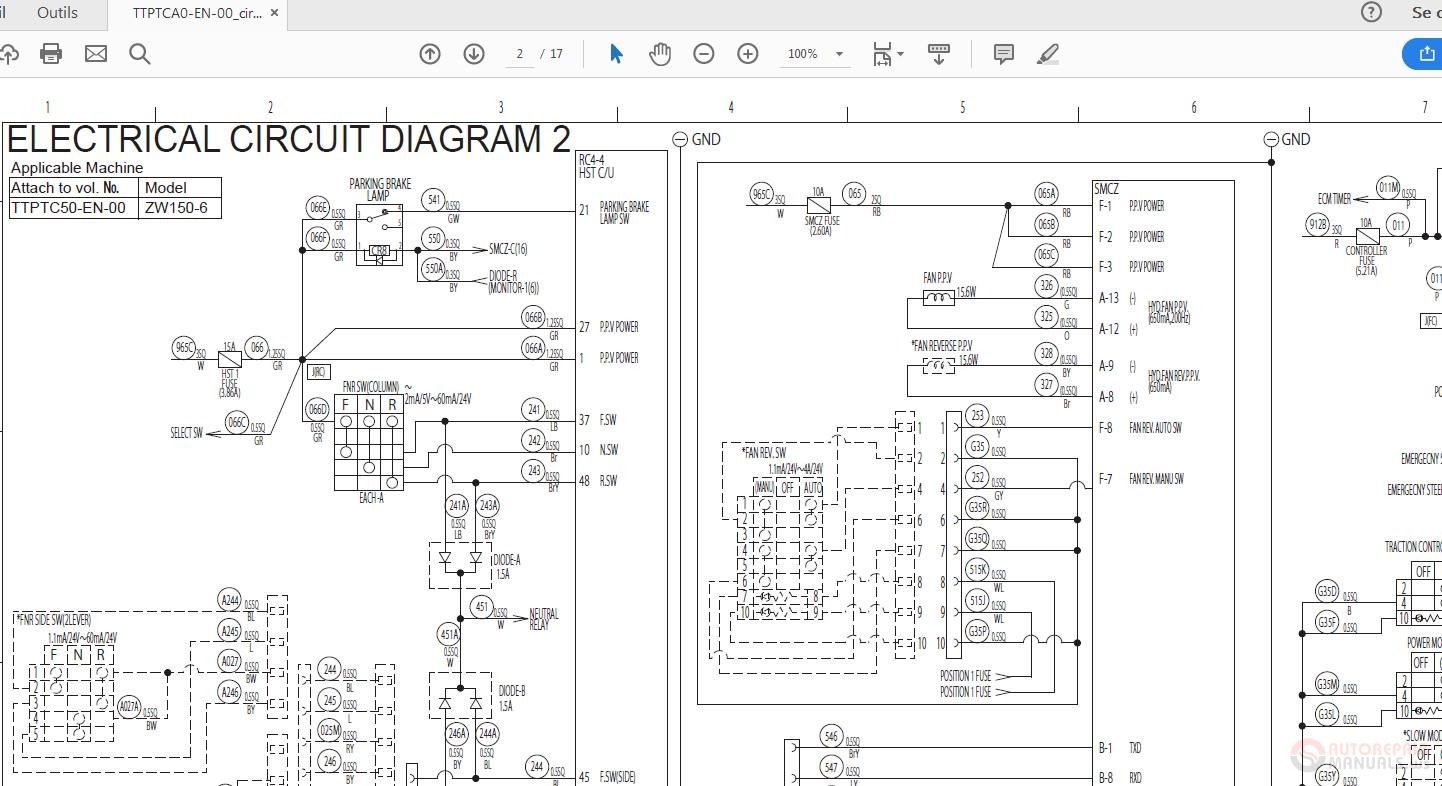Viewport: 1442px width, 786px height.
Task: Open the search tool icon
Action: [x=140, y=54]
